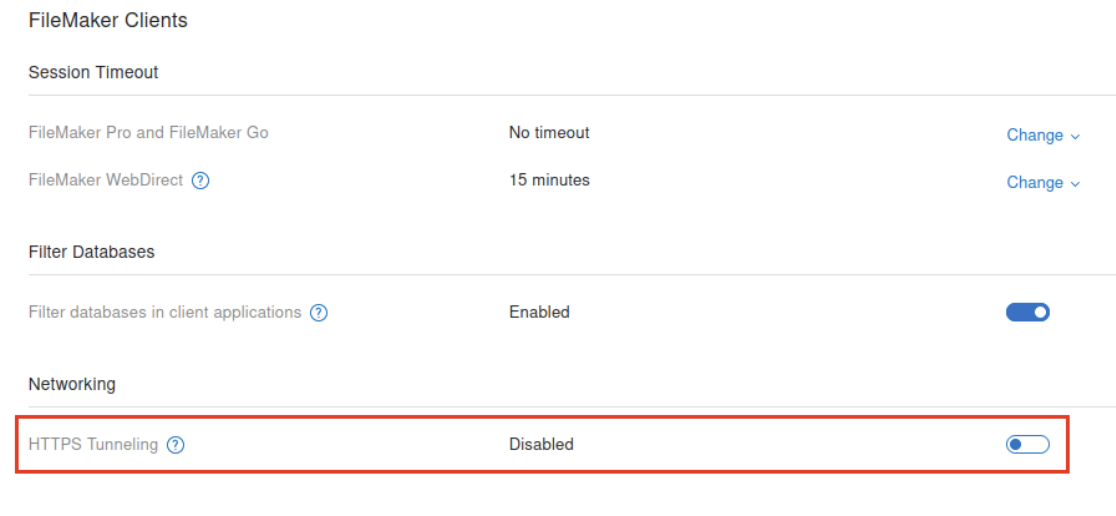Click the "HTTPS Tunneling" label text
This screenshot has height=516, width=1116.
point(93,444)
